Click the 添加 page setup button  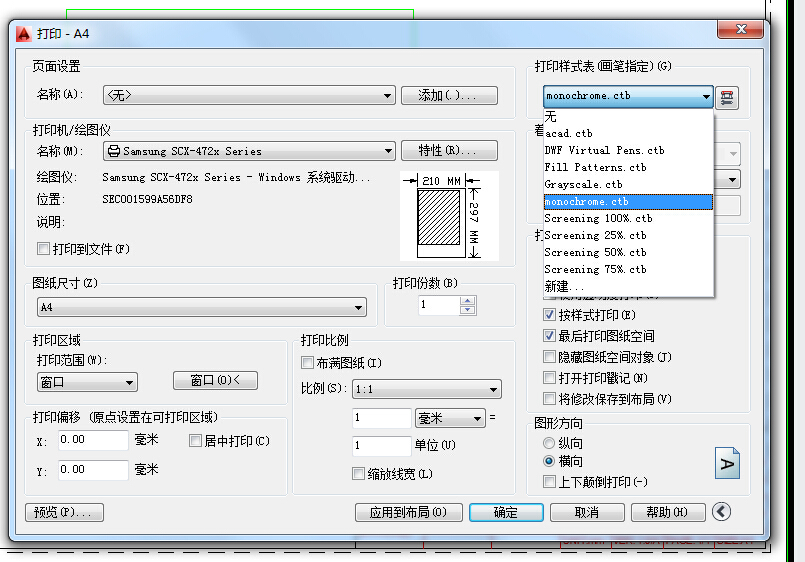(x=449, y=95)
